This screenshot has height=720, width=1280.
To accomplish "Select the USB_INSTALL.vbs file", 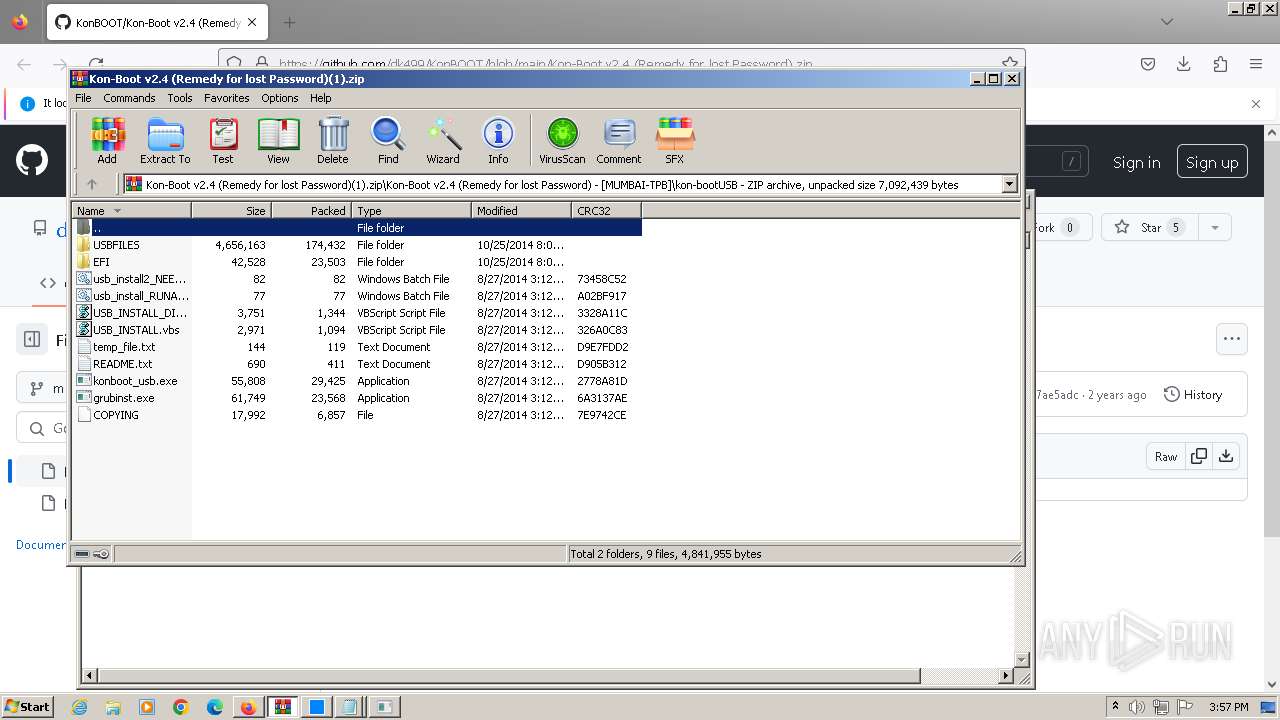I will pos(357,330).
